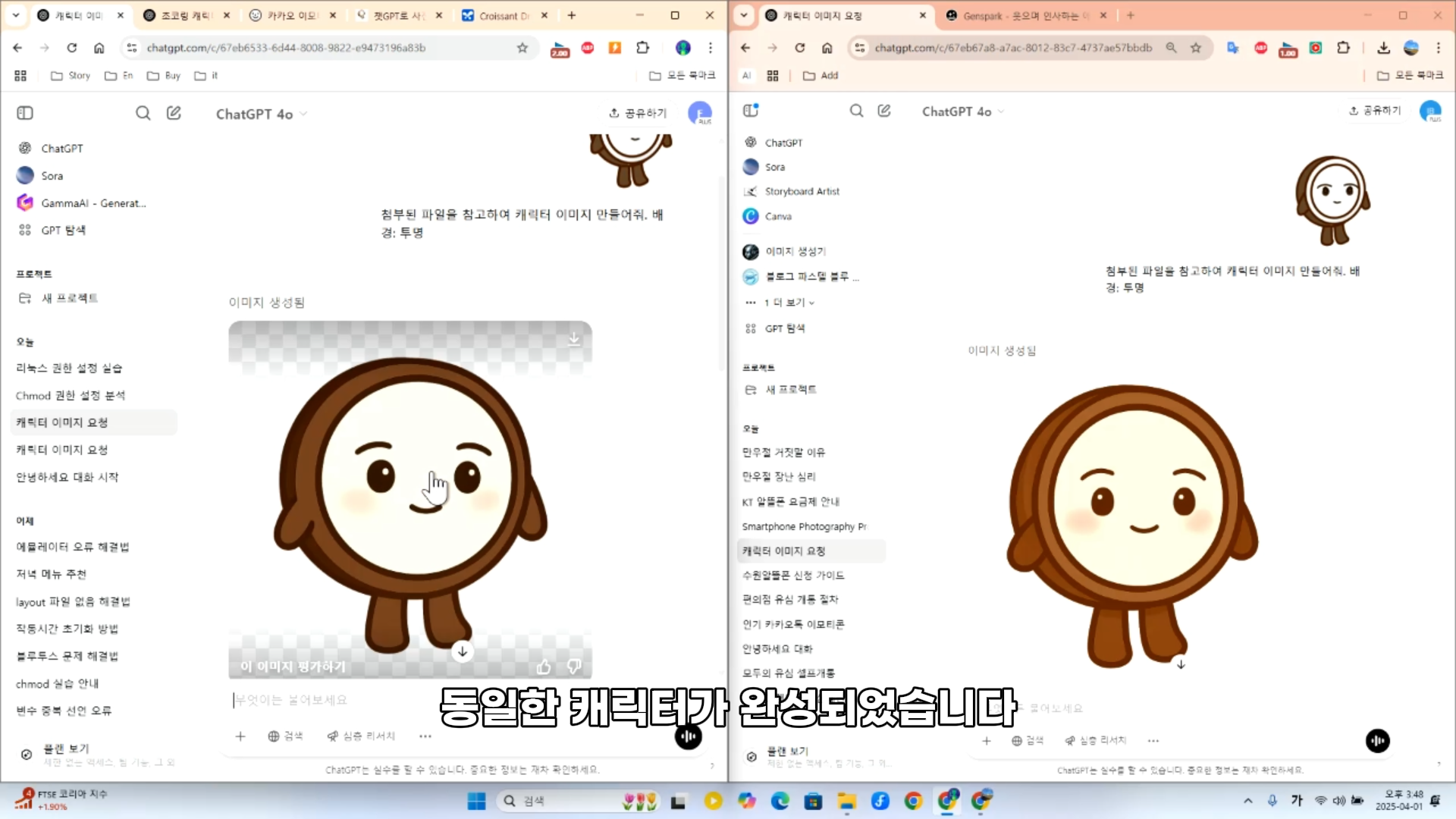
Task: Open Canva GPT in the right sidebar
Action: point(778,216)
